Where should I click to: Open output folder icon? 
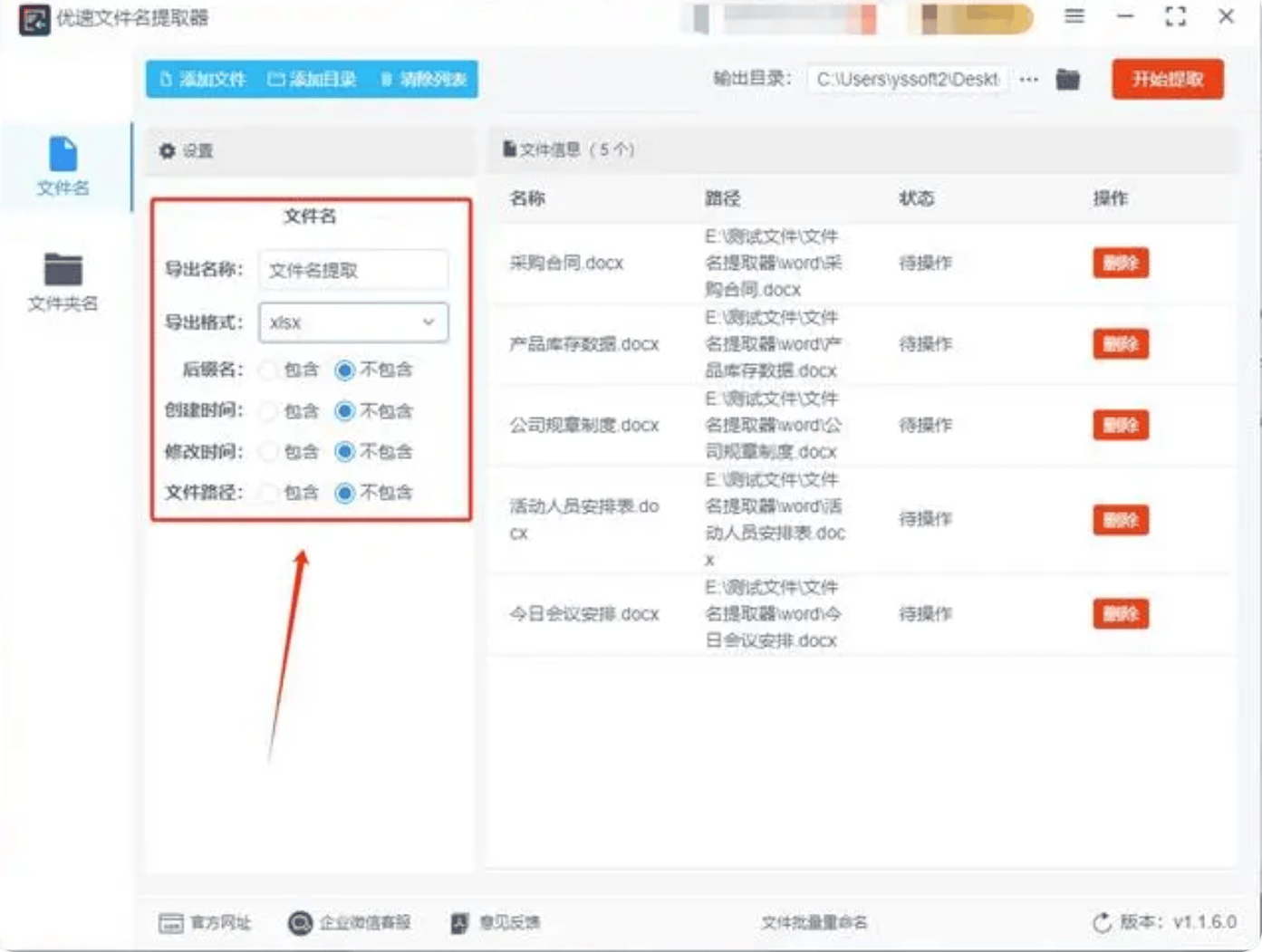1068,80
